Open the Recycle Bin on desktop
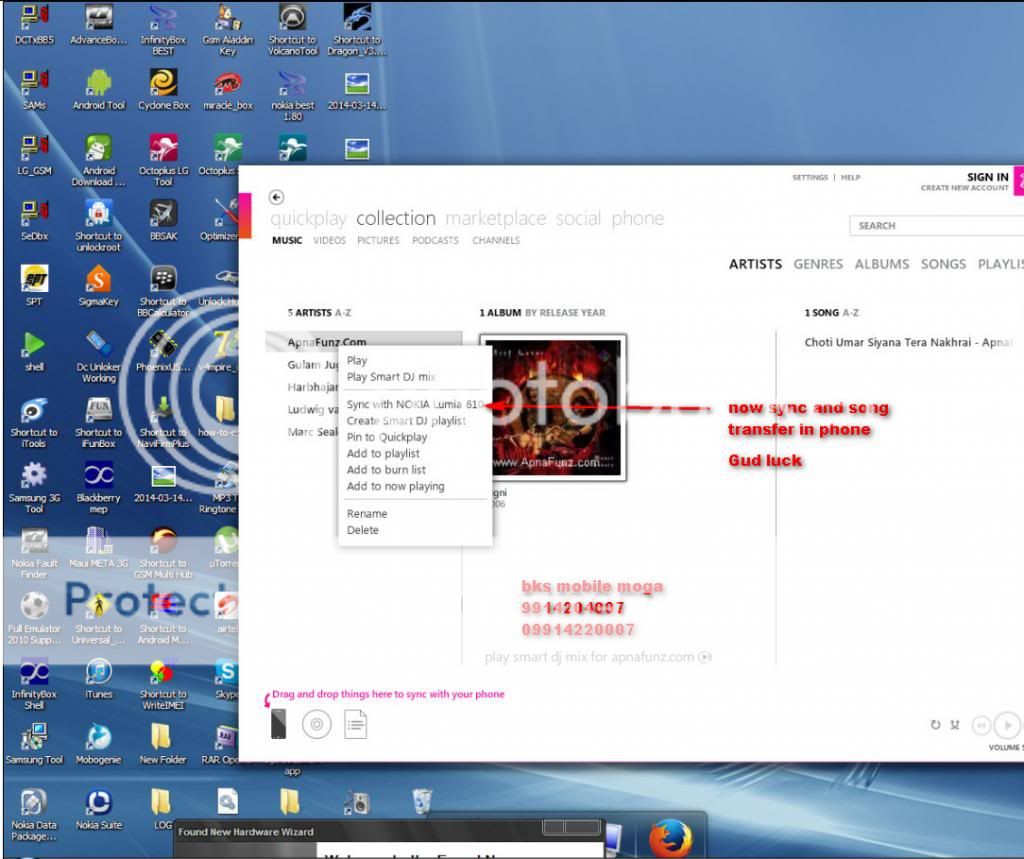 pyautogui.click(x=422, y=802)
